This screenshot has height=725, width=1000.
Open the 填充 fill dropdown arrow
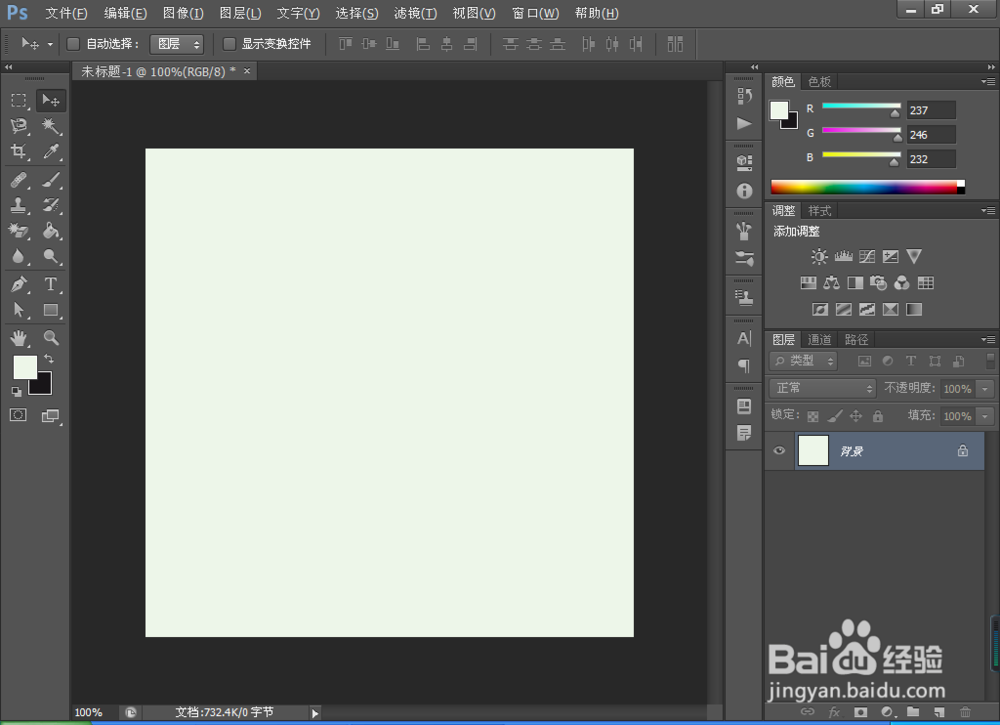[x=985, y=416]
